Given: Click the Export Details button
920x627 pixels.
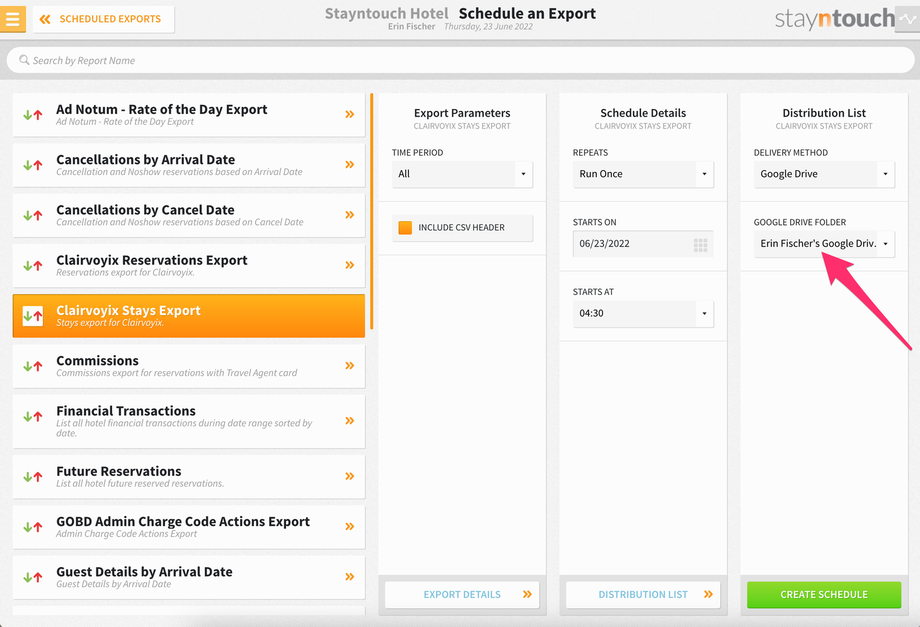Looking at the screenshot, I should pos(462,595).
